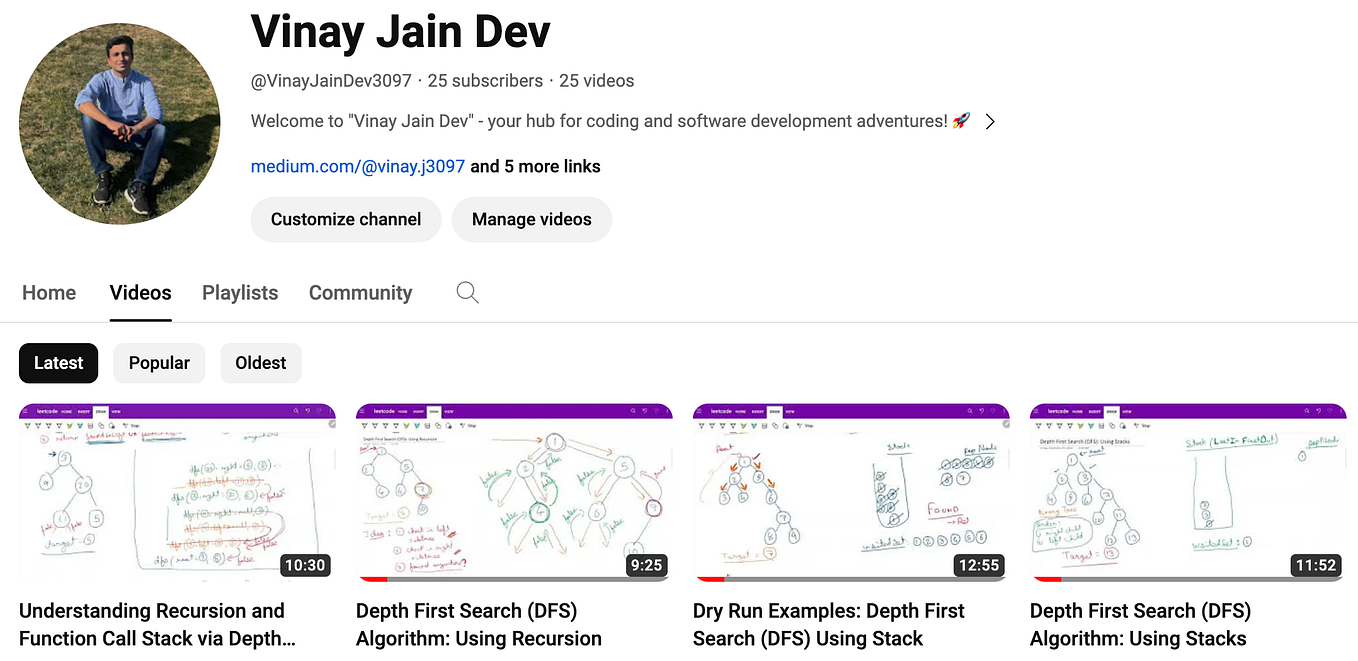Open the channel search icon

[467, 292]
